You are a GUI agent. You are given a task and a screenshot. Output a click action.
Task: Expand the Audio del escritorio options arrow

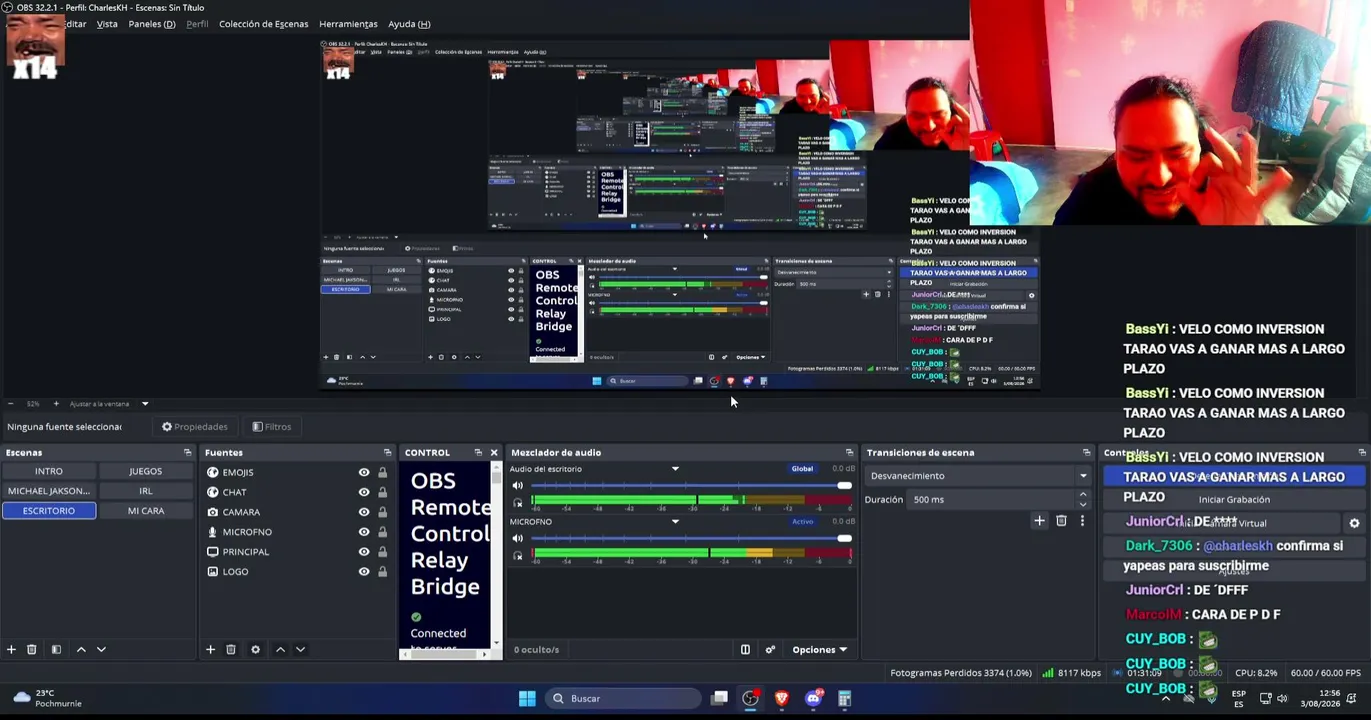[x=675, y=469]
